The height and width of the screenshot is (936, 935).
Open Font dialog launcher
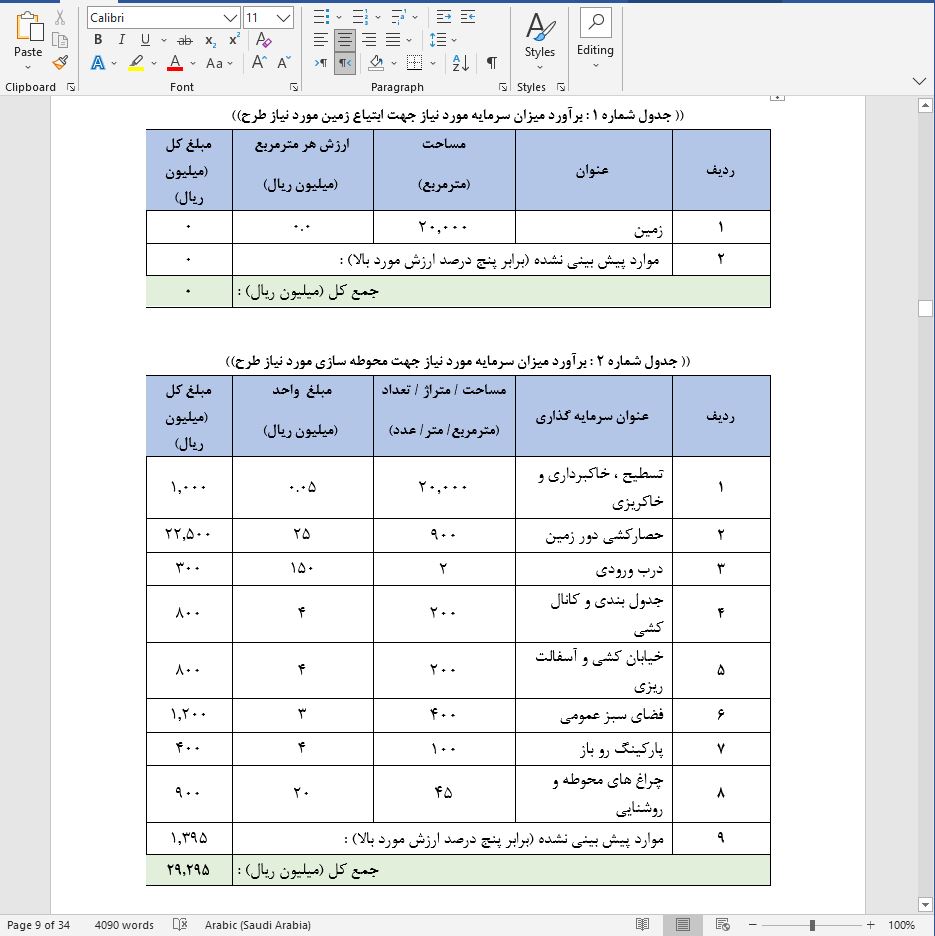pos(294,87)
